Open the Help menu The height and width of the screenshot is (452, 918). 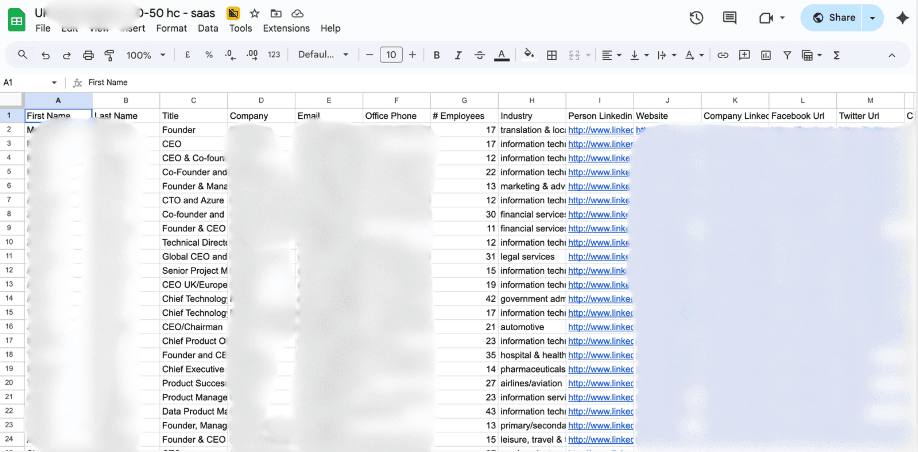tap(330, 28)
